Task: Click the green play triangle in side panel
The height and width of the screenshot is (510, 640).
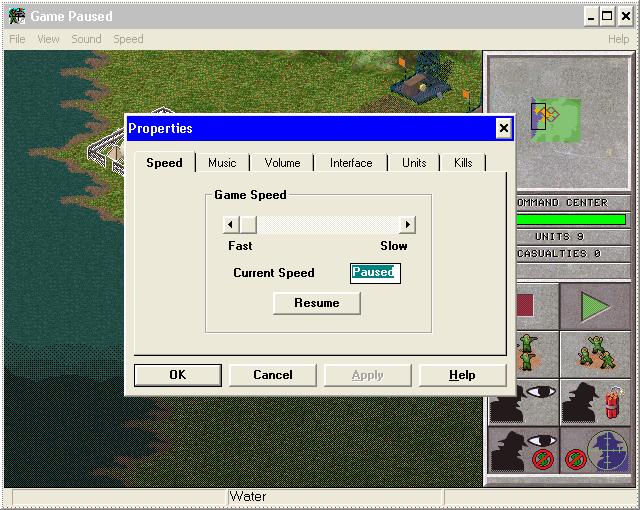Action: coord(595,306)
